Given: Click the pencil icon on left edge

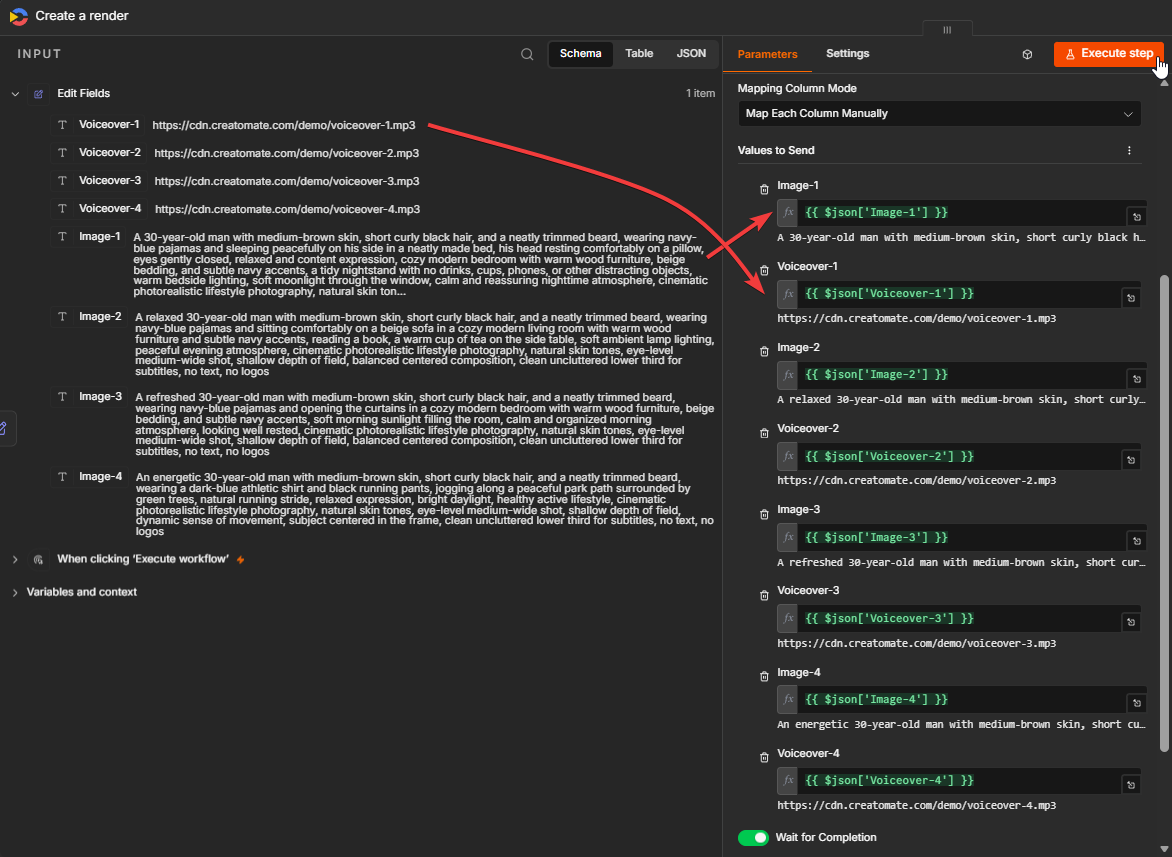Looking at the screenshot, I should [x=4, y=428].
